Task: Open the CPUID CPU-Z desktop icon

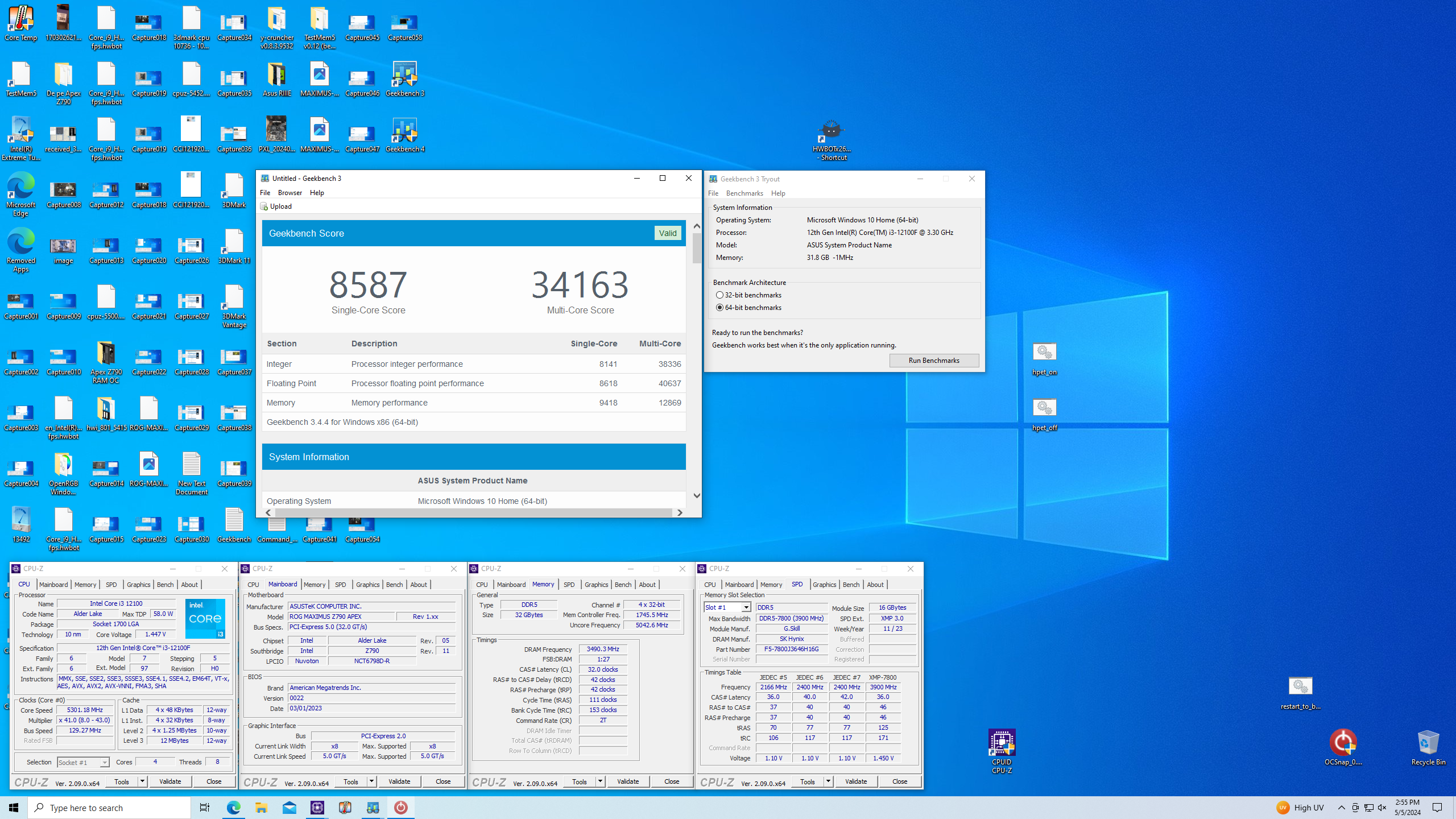Action: coord(1002,751)
